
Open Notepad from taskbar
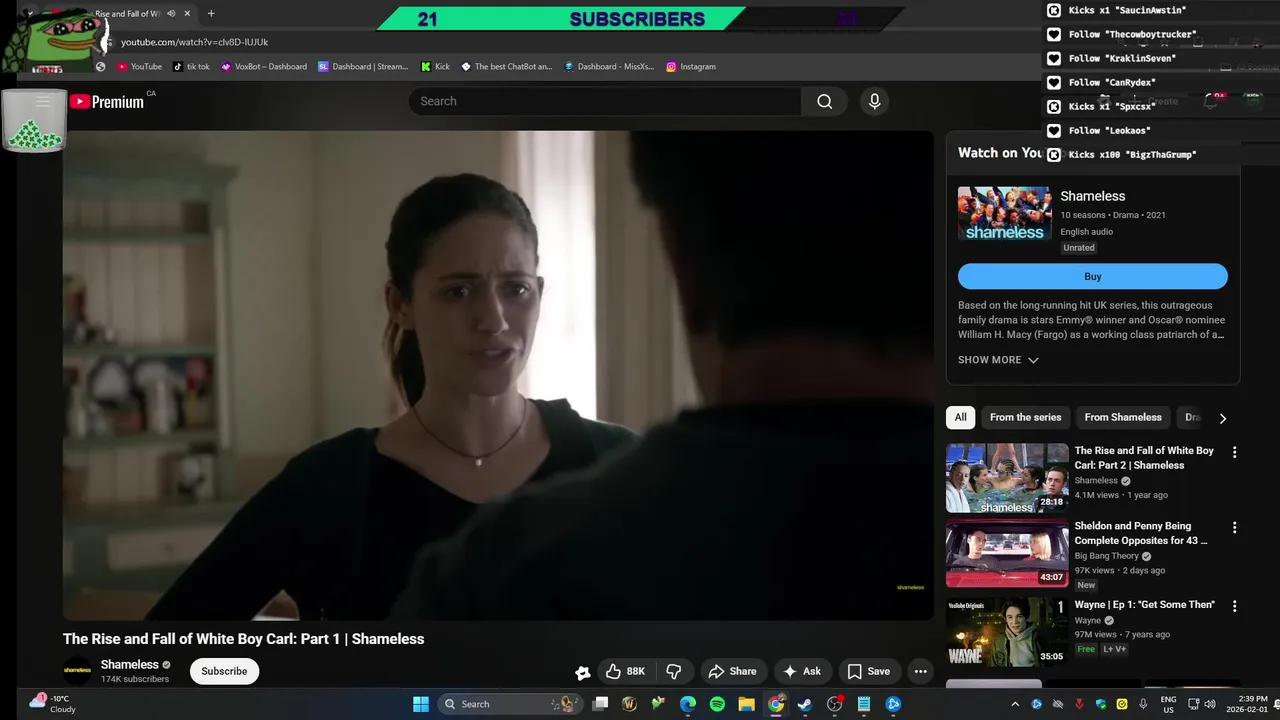(x=864, y=704)
